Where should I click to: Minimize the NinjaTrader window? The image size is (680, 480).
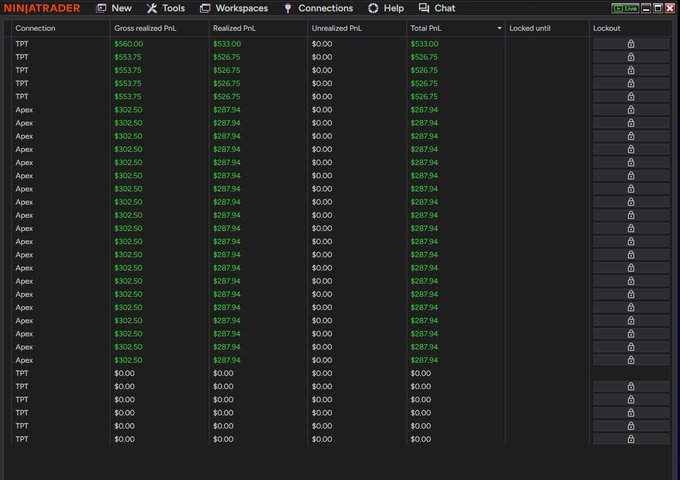(646, 8)
